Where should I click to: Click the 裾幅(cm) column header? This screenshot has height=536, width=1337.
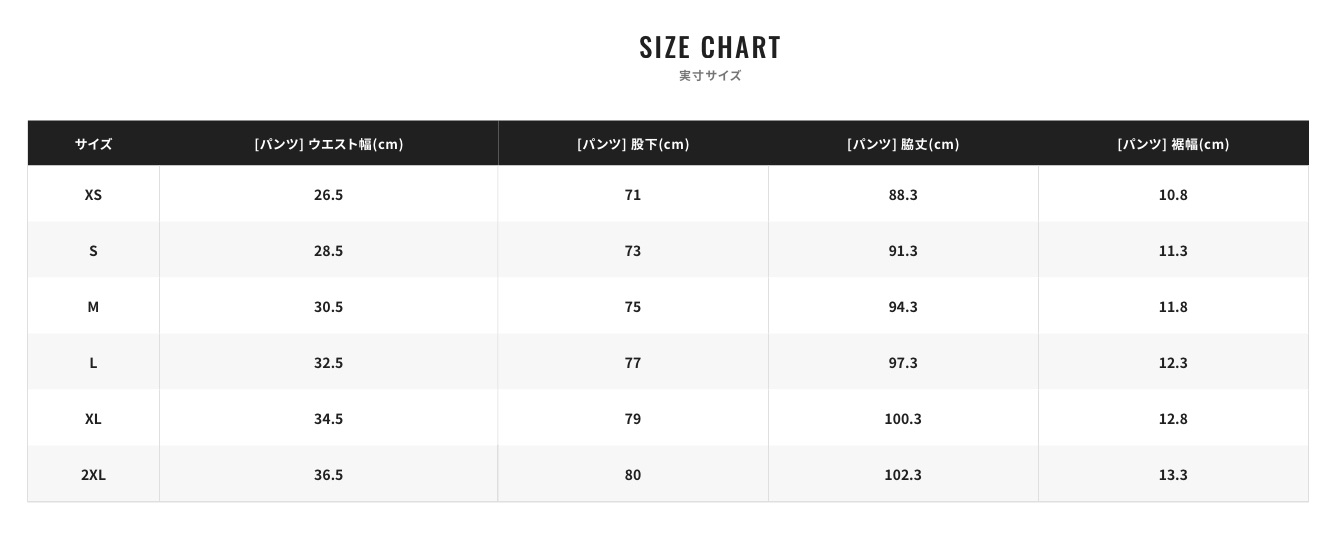pos(1173,144)
